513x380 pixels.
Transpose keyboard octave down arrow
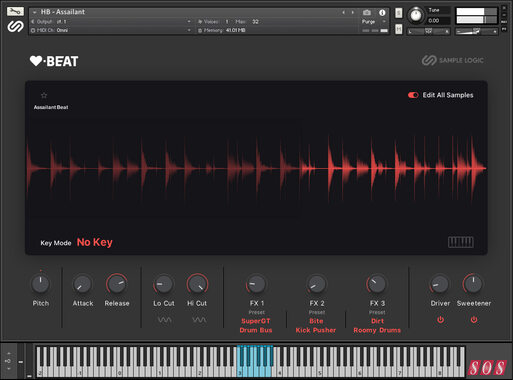9,368
